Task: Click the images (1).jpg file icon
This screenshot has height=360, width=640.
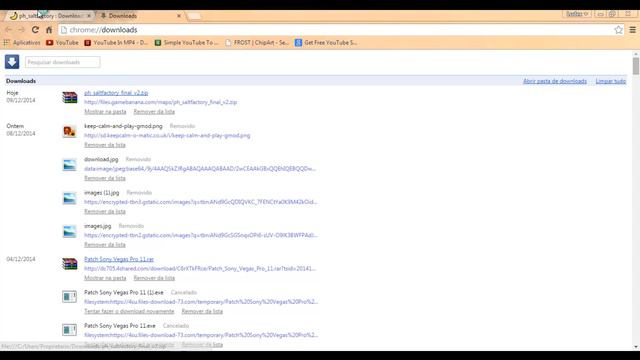Action: (69, 198)
